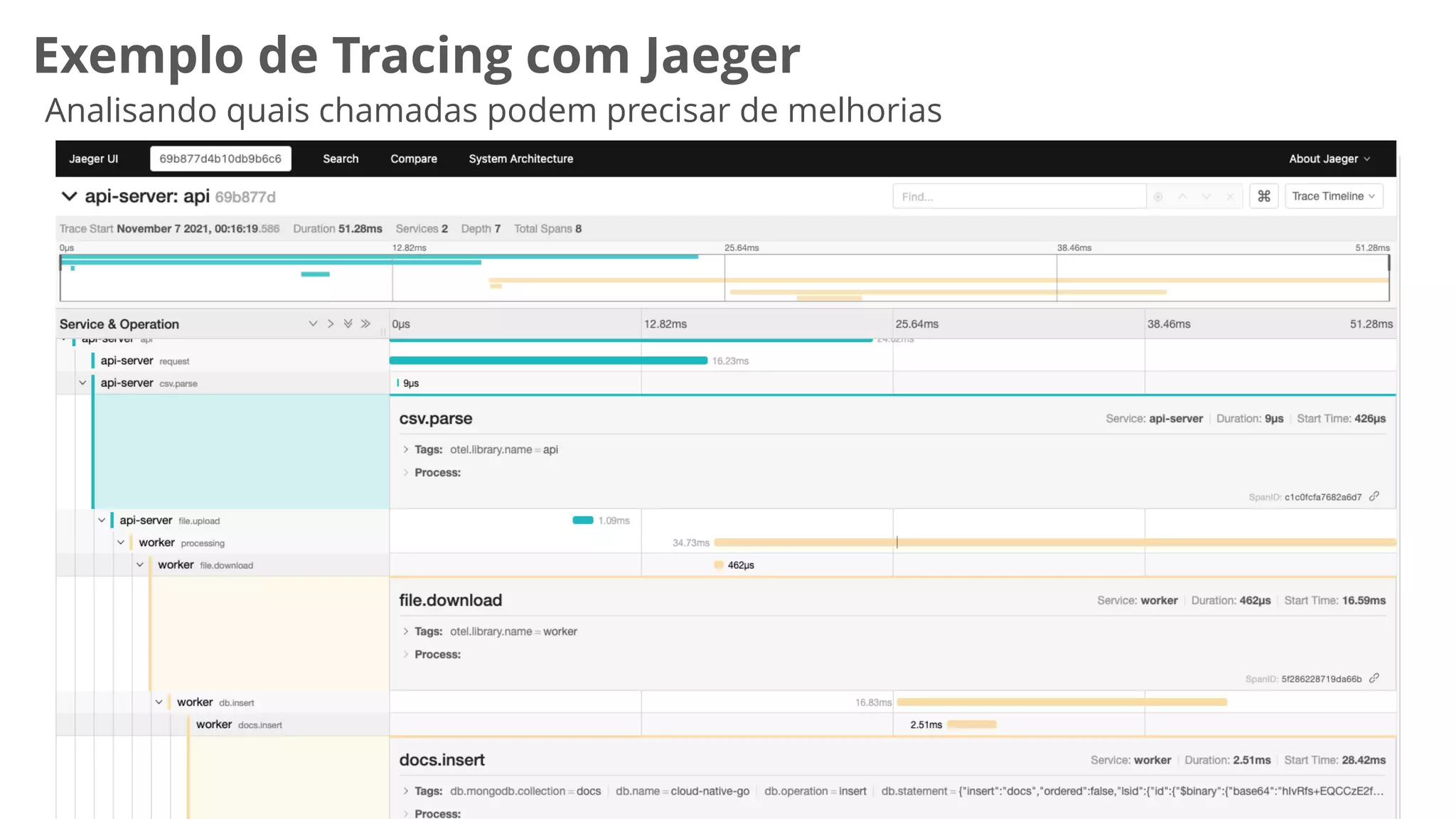Open the System Architecture tab
The image size is (1456, 819).
point(521,159)
